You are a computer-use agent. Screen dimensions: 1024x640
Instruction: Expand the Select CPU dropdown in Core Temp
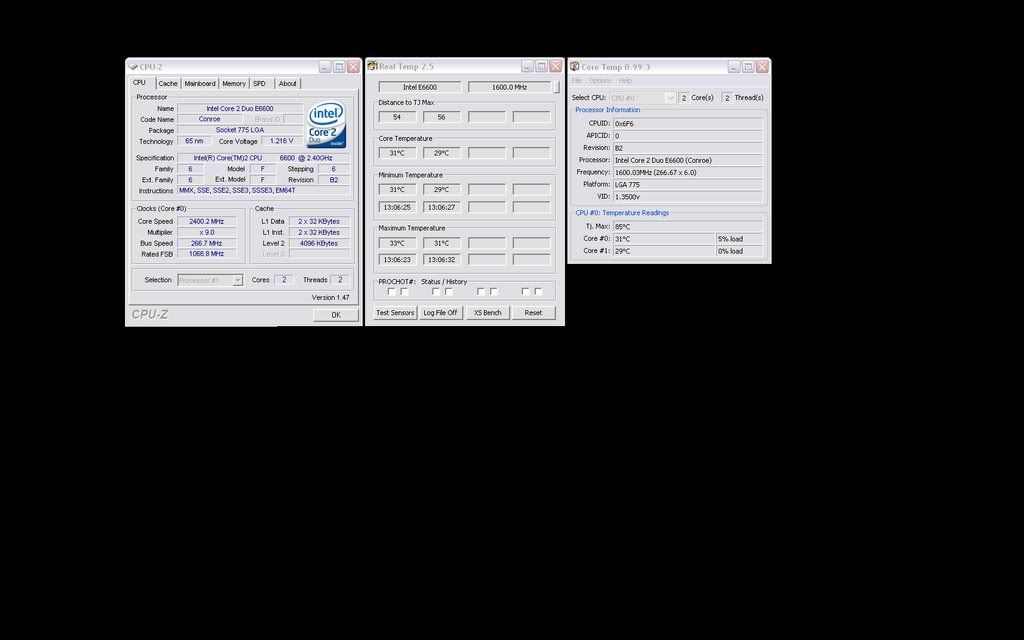[670, 98]
